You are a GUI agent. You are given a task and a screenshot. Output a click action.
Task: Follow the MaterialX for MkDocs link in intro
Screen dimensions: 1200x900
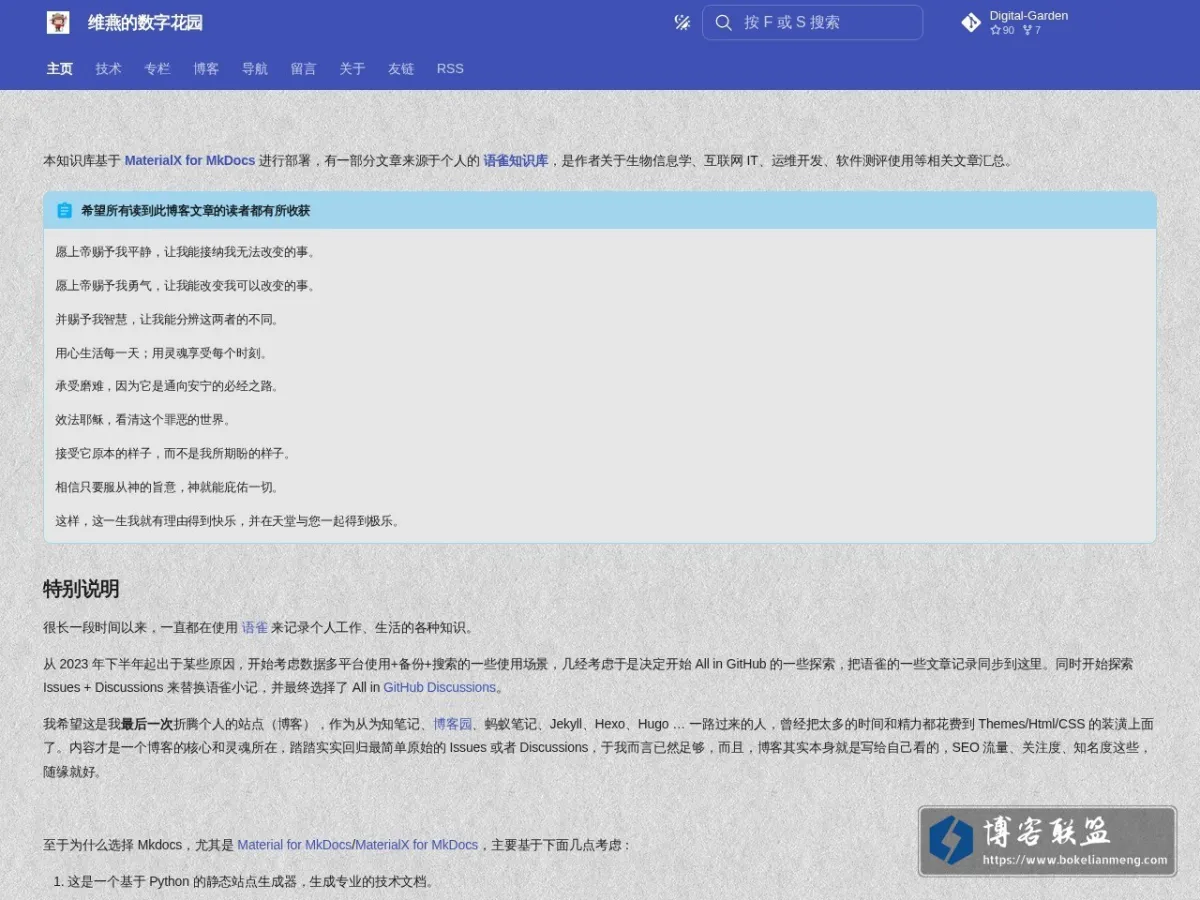[189, 160]
